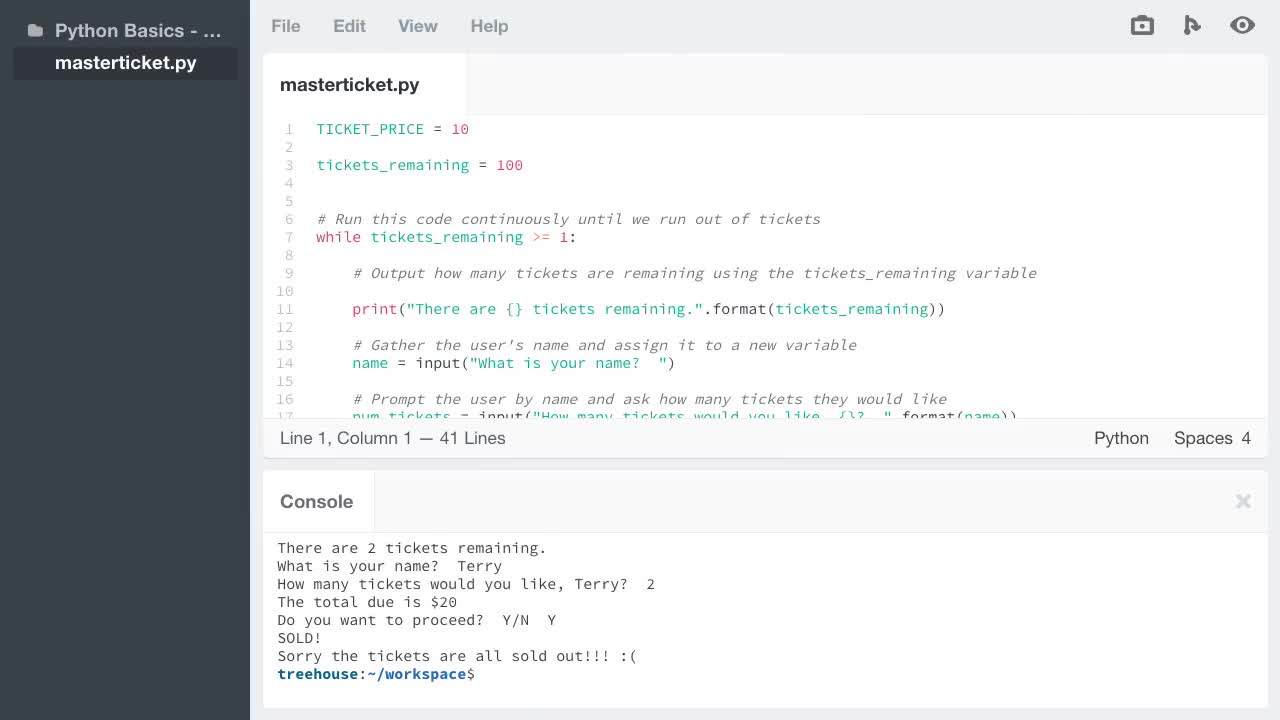This screenshot has height=720, width=1280.
Task: Select masterticket.py in the sidebar
Action: click(x=125, y=63)
